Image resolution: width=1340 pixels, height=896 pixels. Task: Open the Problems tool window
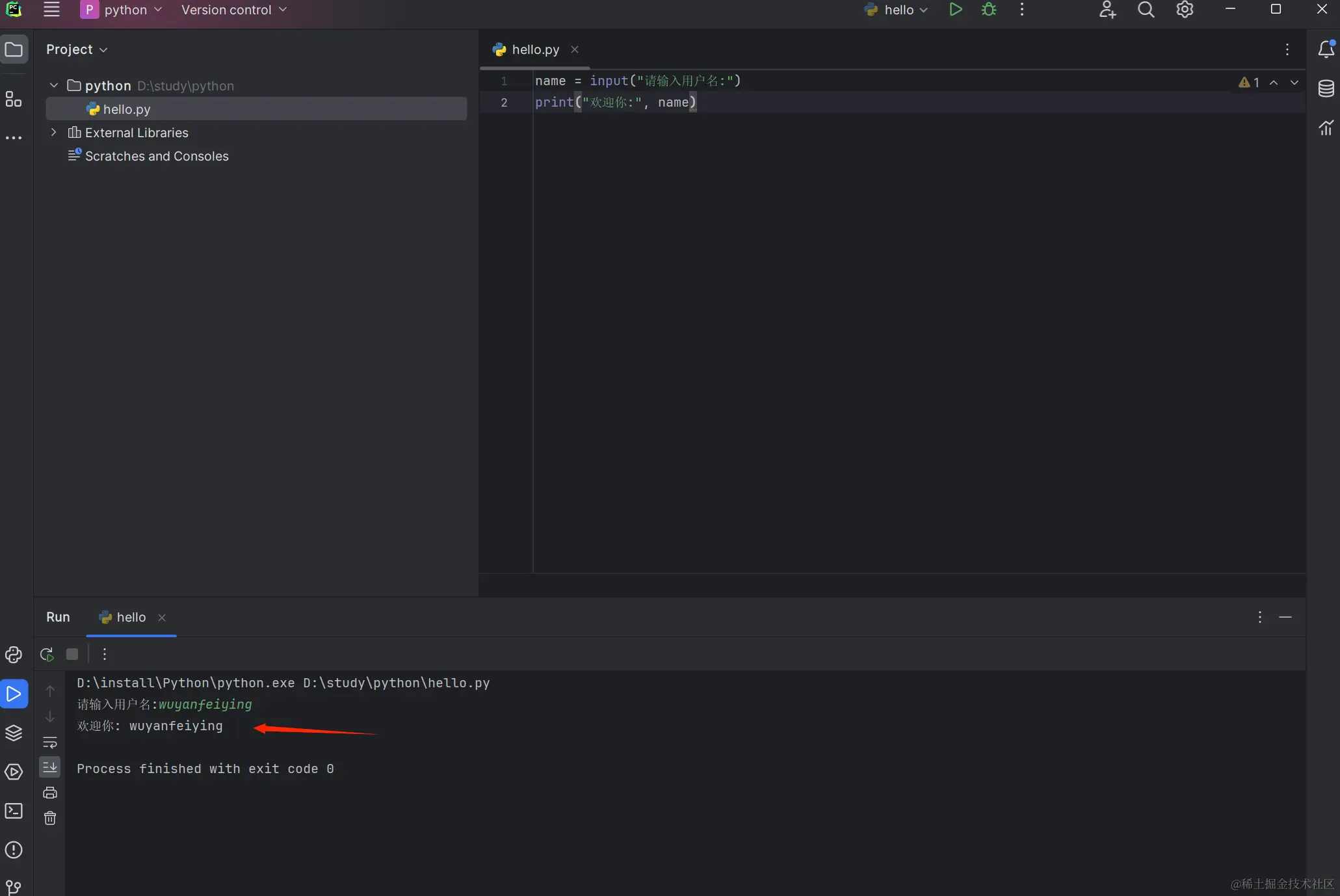pyautogui.click(x=14, y=850)
